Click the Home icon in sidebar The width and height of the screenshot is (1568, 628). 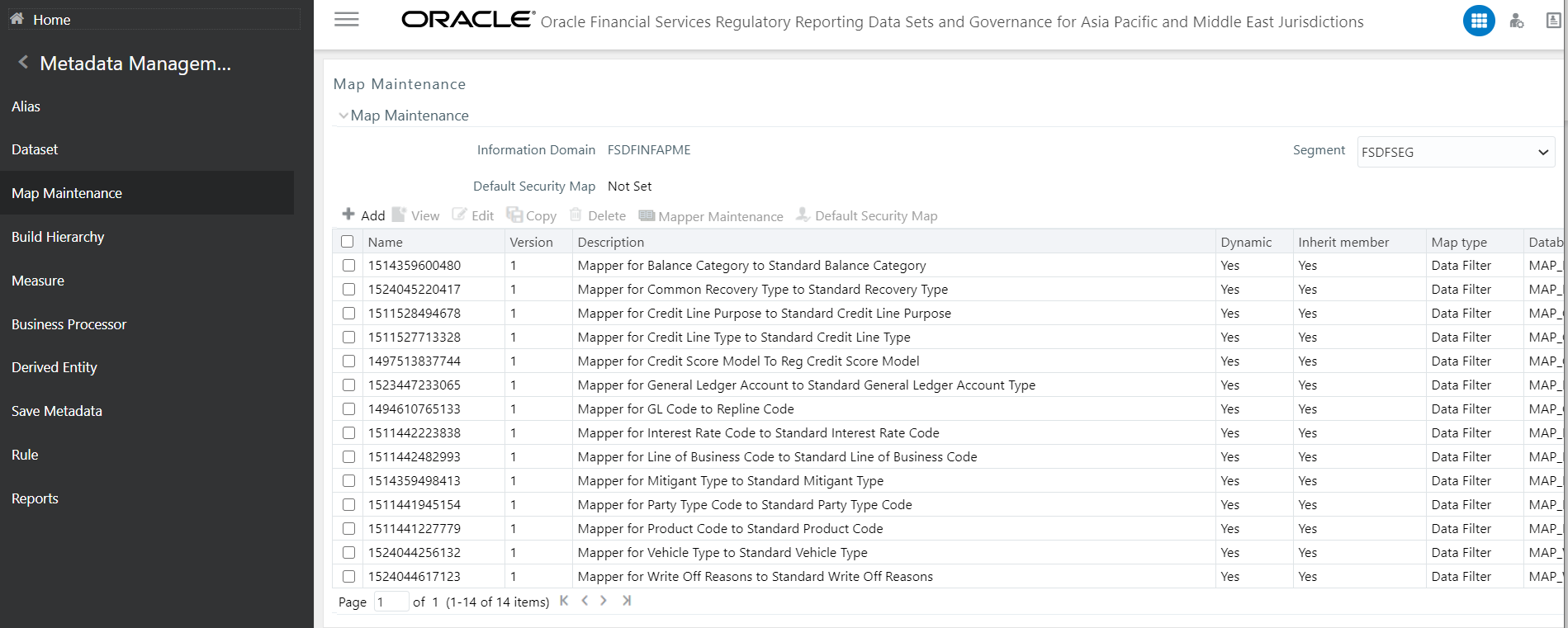click(17, 18)
